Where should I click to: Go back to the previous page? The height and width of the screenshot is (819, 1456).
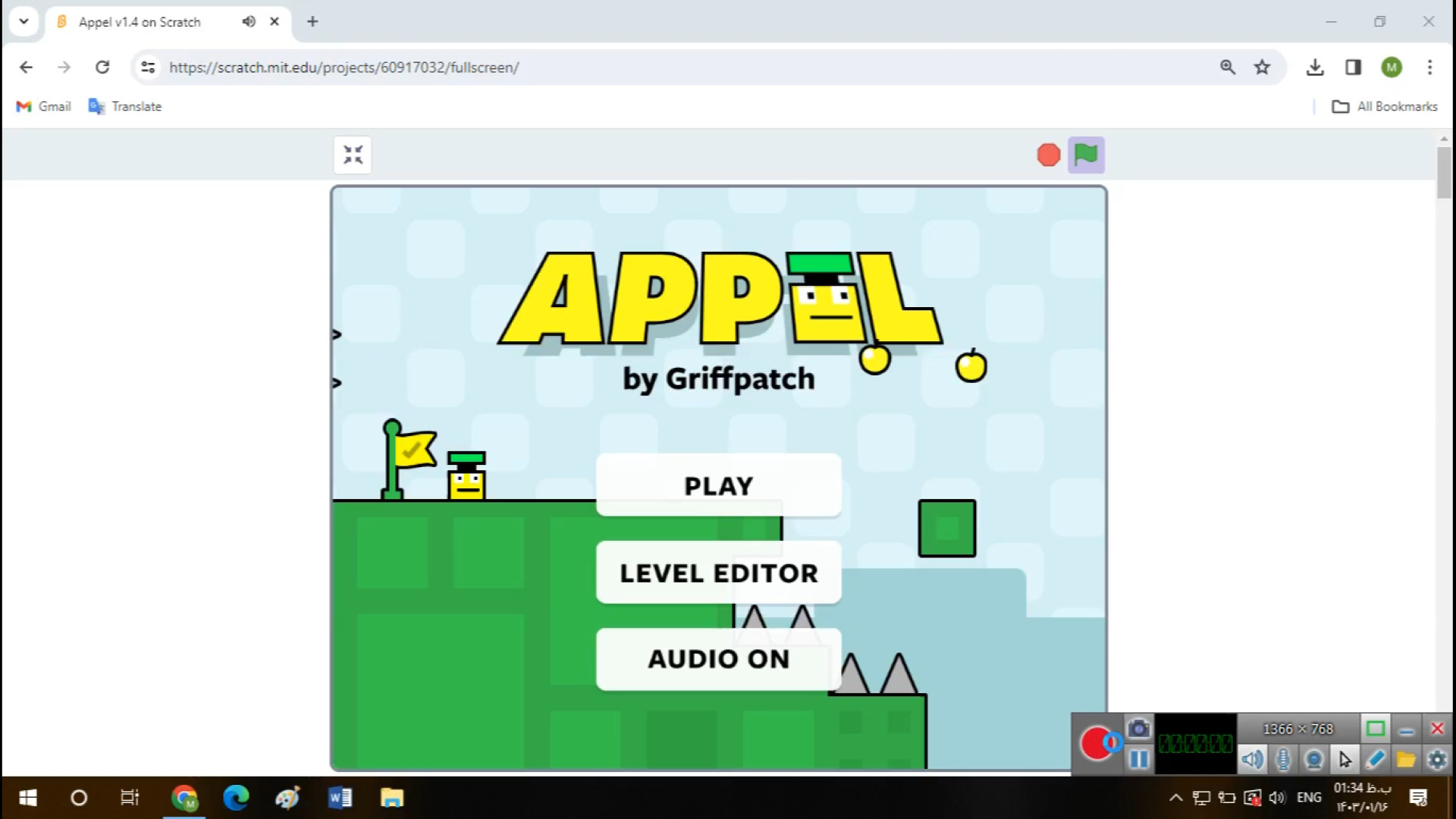click(26, 67)
